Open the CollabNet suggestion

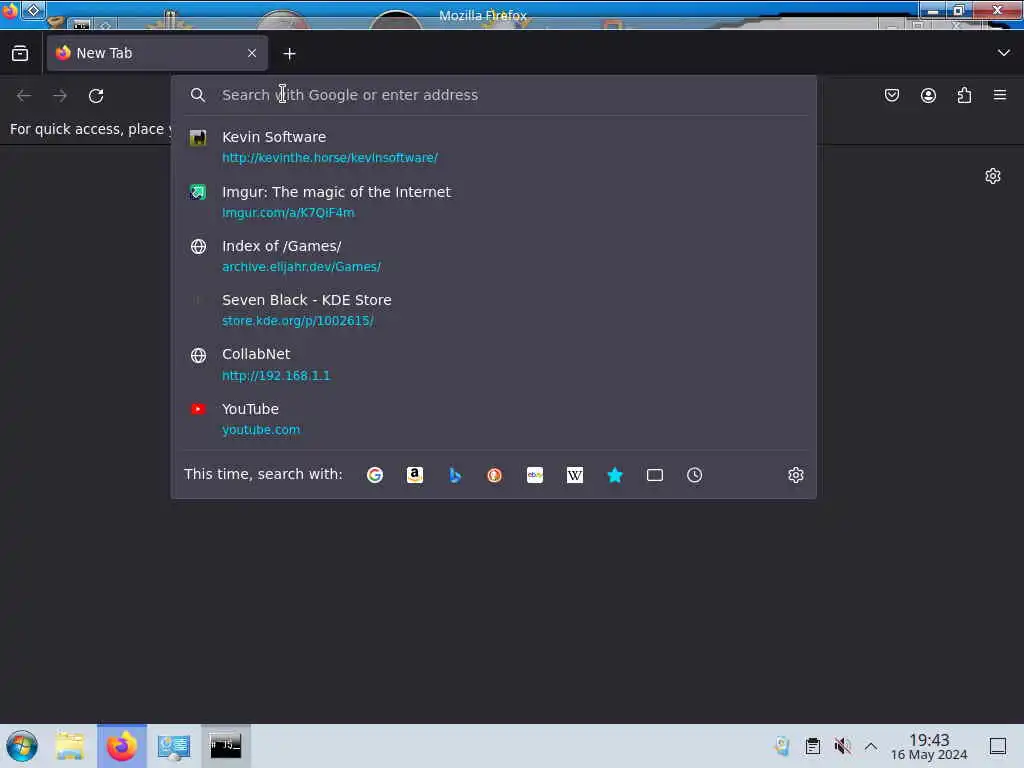[494, 364]
